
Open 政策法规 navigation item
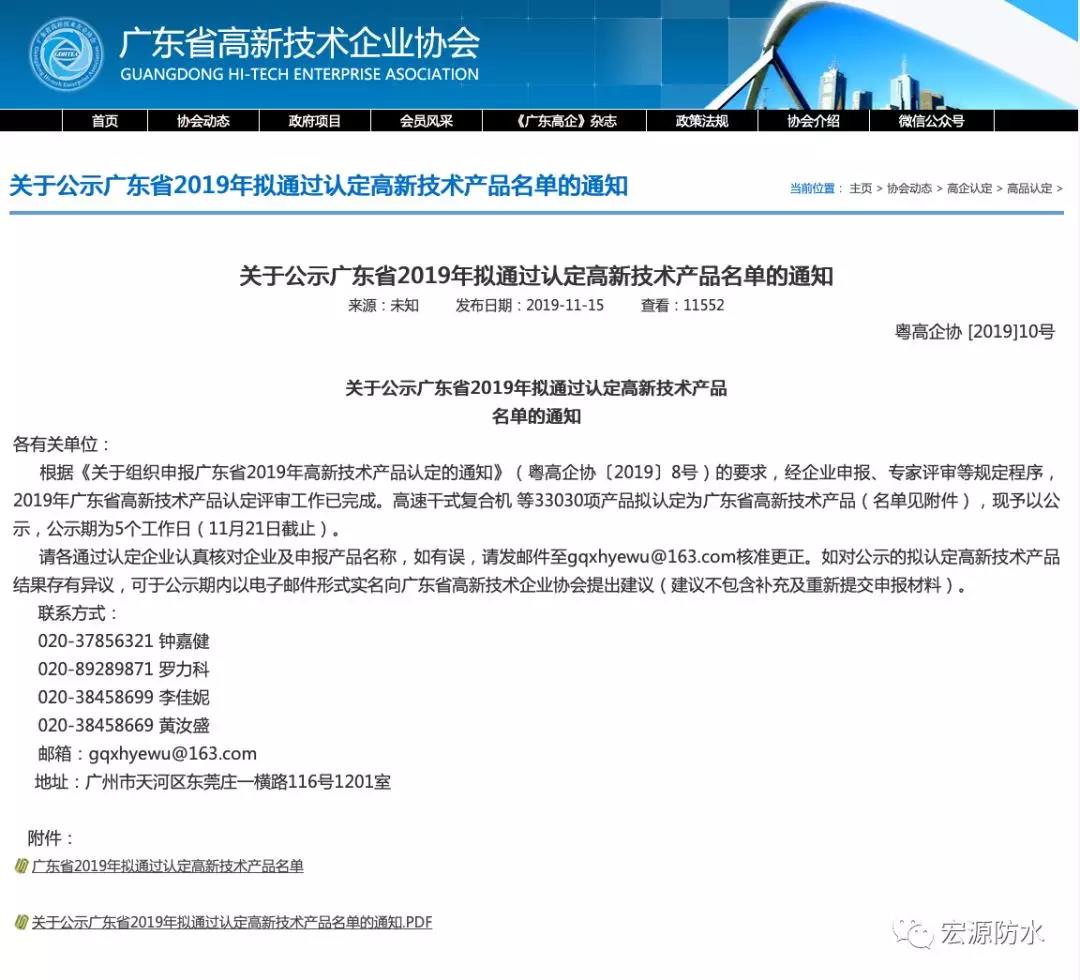click(x=702, y=121)
